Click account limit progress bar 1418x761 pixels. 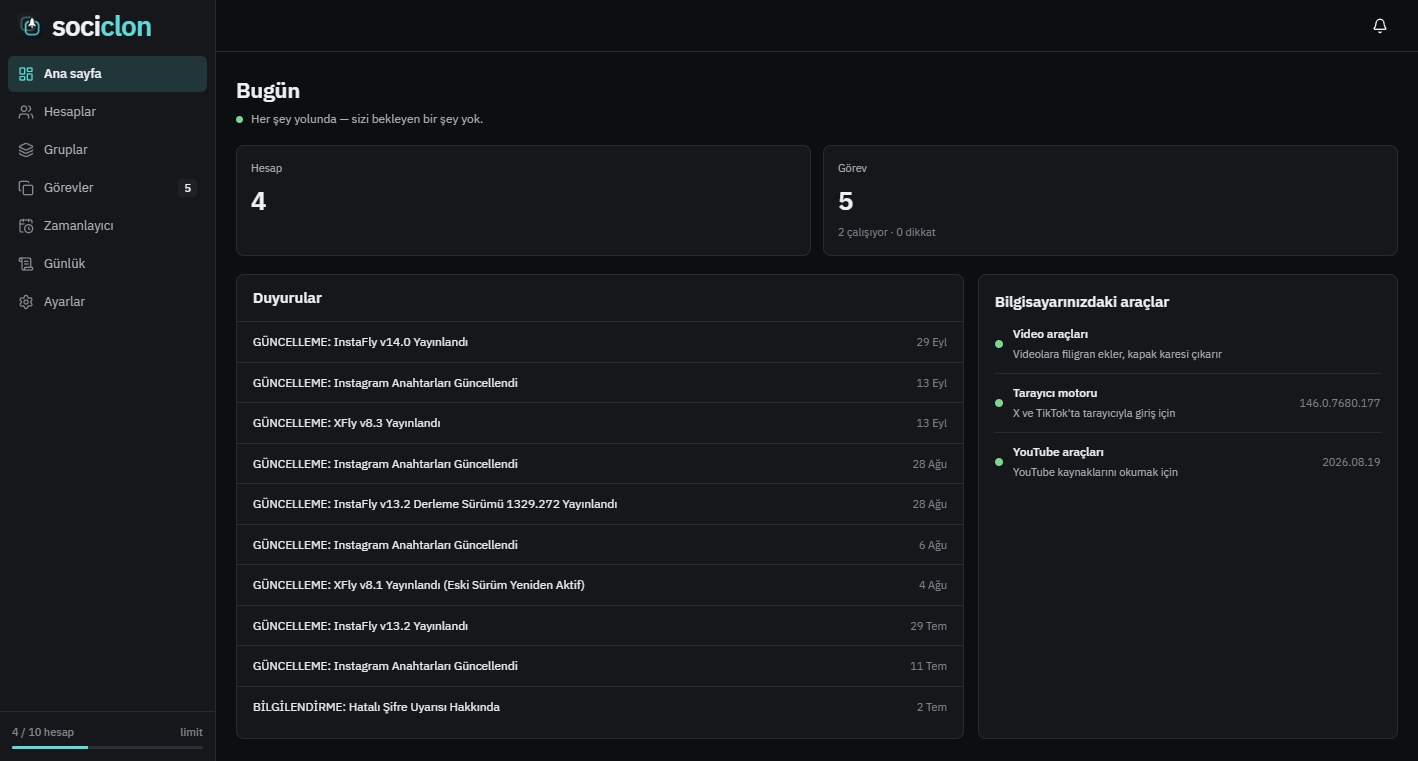[x=107, y=747]
